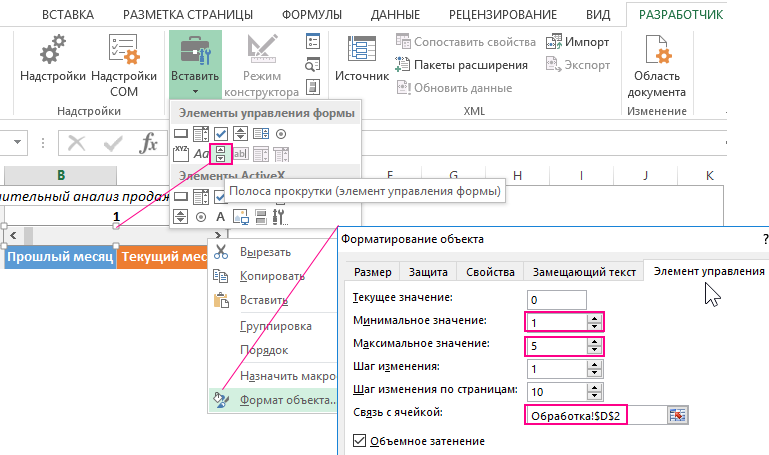Click the Текущее значение input field

point(557,300)
